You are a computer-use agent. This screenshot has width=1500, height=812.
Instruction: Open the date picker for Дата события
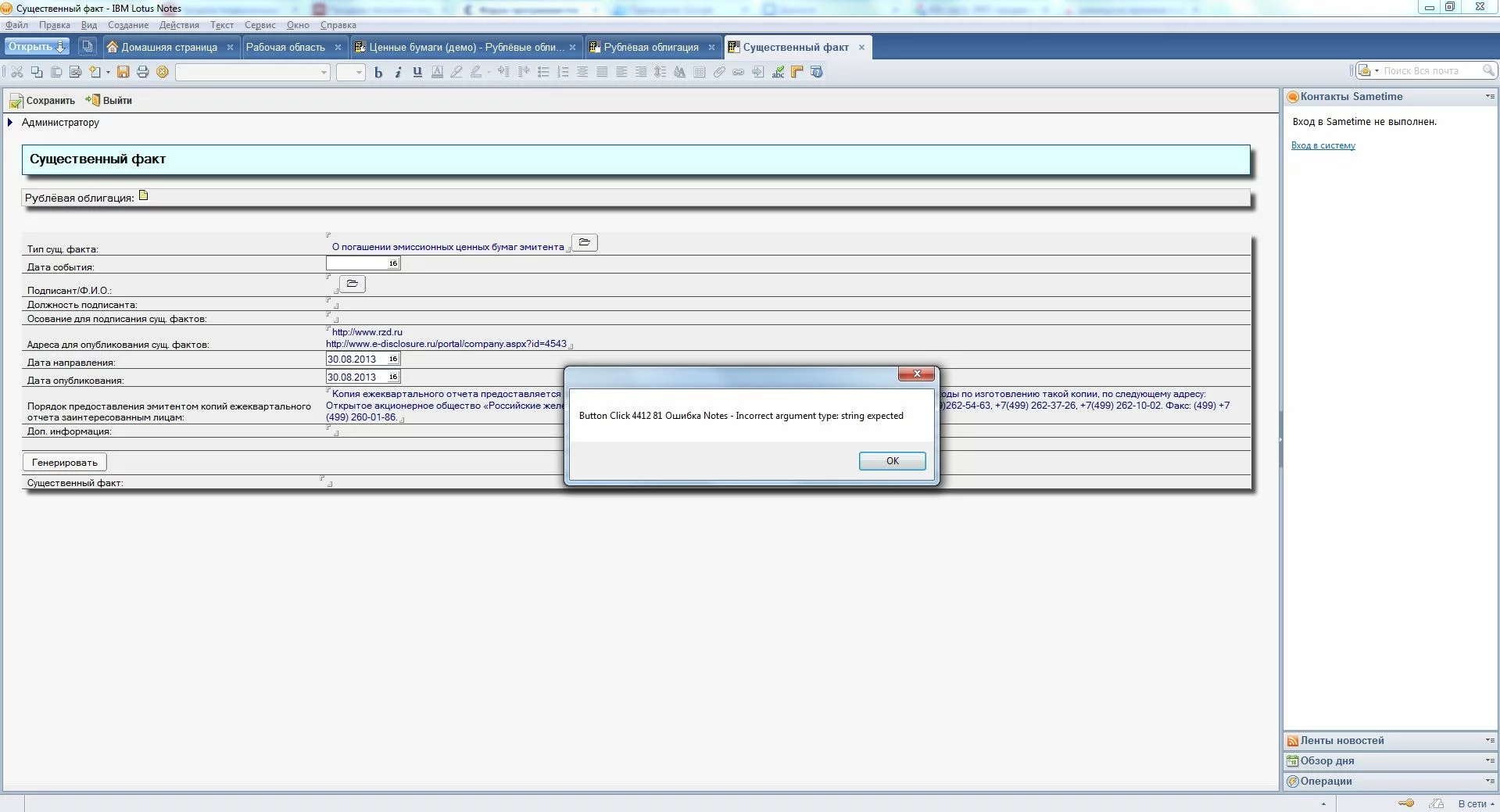393,263
